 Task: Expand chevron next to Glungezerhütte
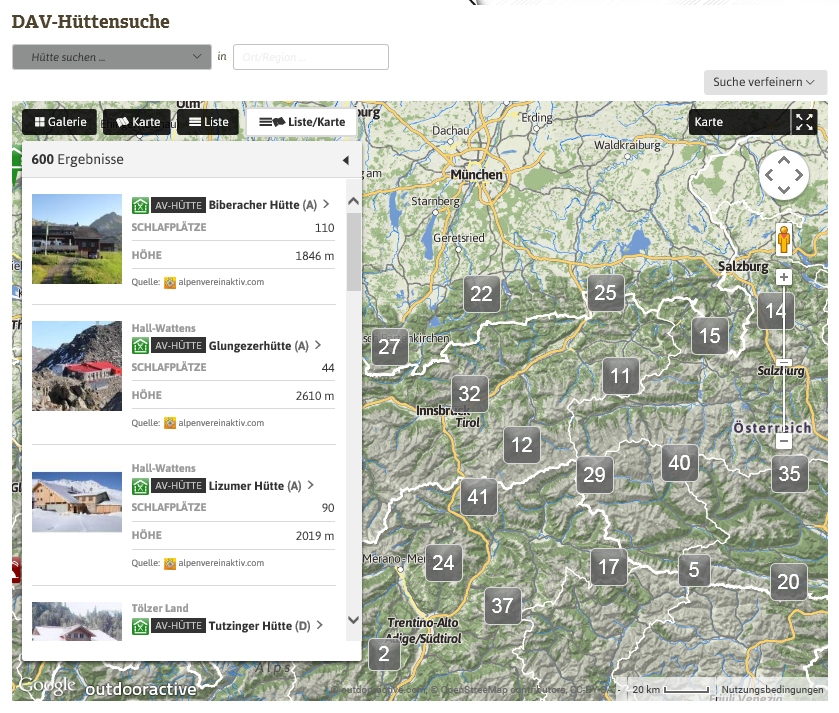pos(318,345)
